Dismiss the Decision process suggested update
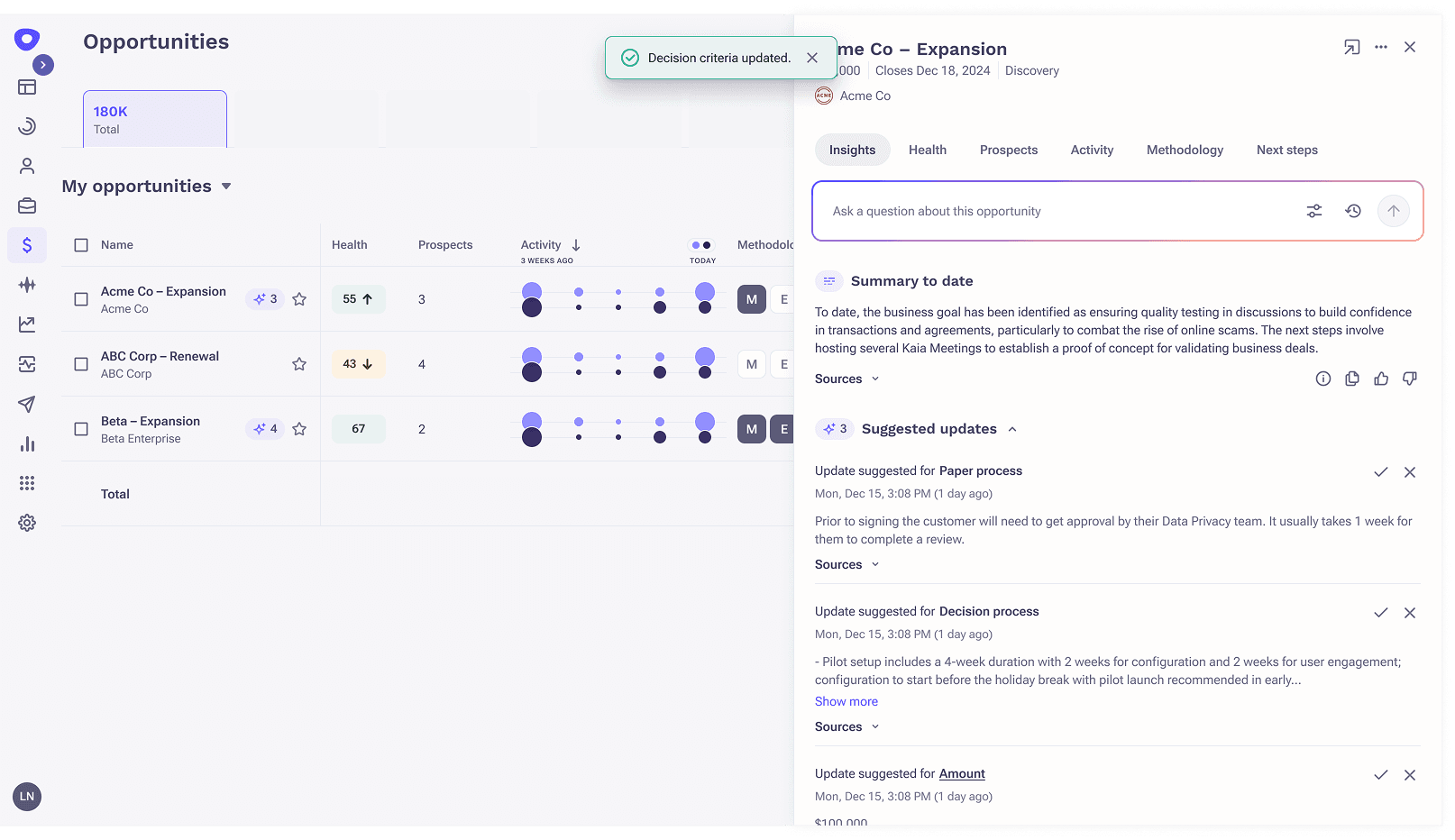The height and width of the screenshot is (840, 1455). pyautogui.click(x=1409, y=613)
